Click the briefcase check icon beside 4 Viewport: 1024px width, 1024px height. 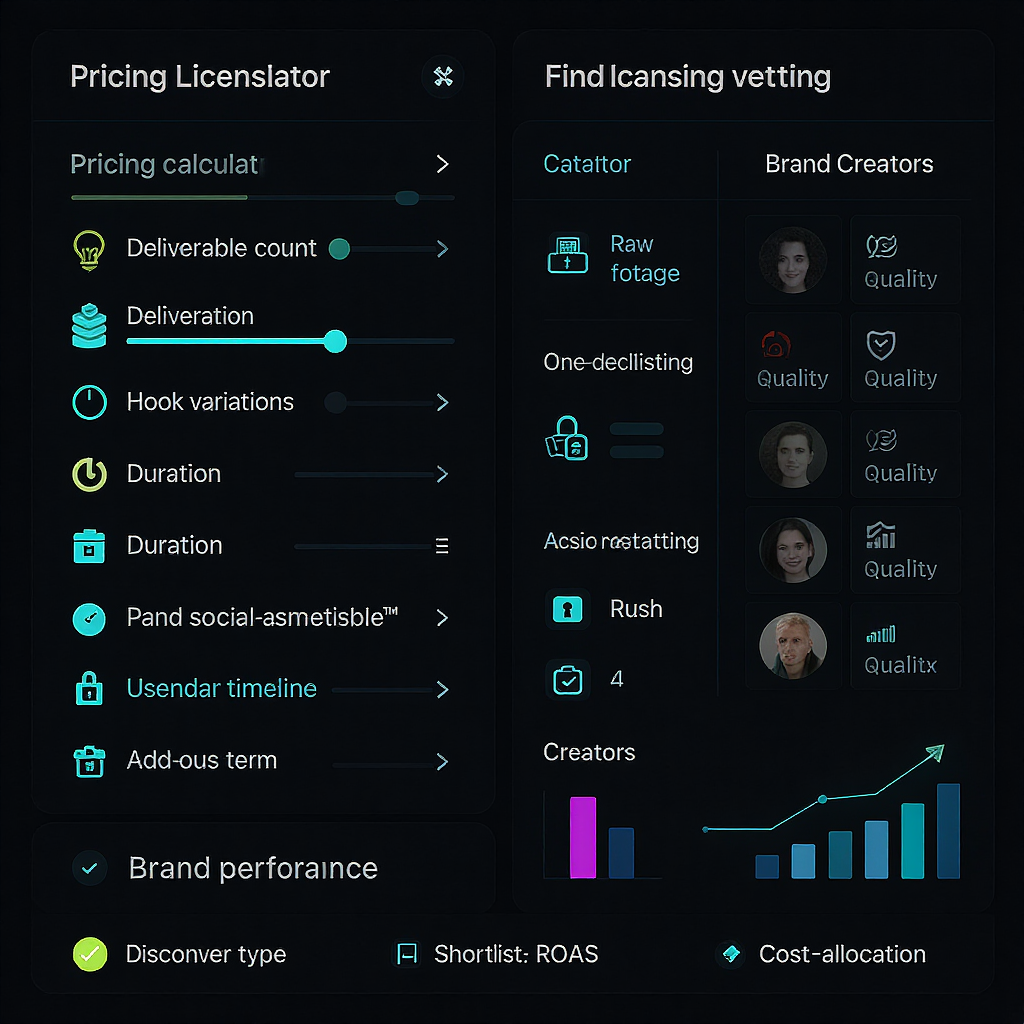568,680
